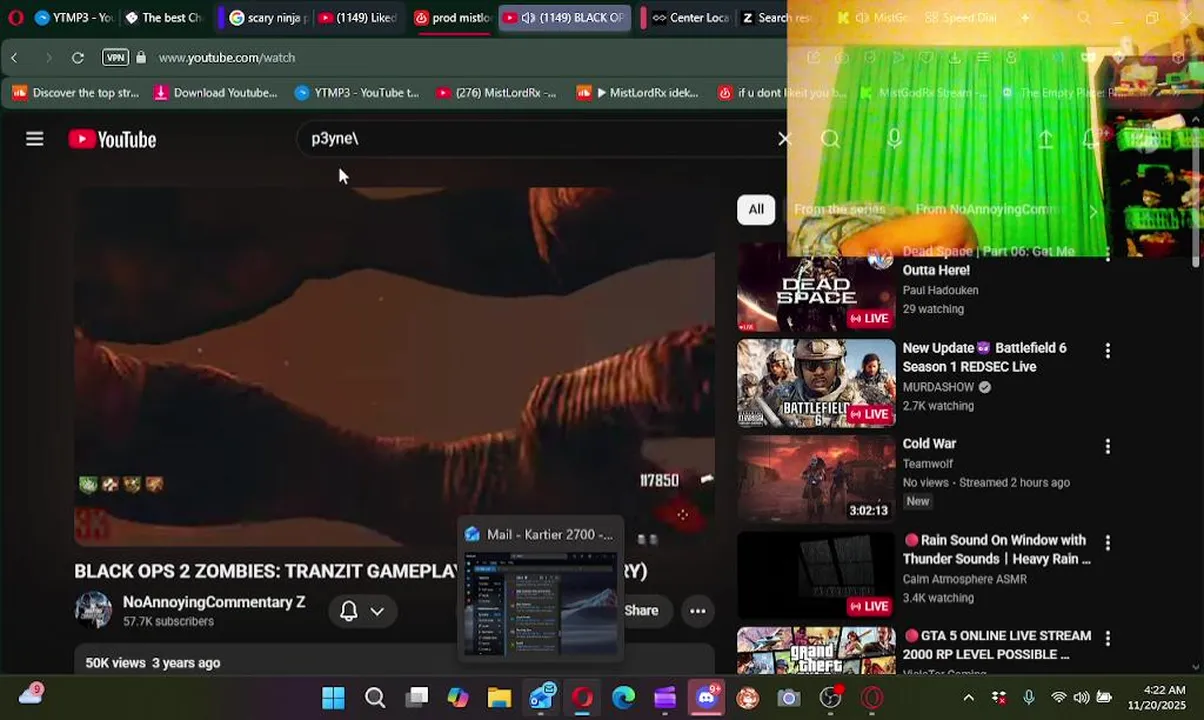Click the Black Ops 2 Zombies video player
Viewport: 1204px width, 720px height.
pyautogui.click(x=395, y=366)
